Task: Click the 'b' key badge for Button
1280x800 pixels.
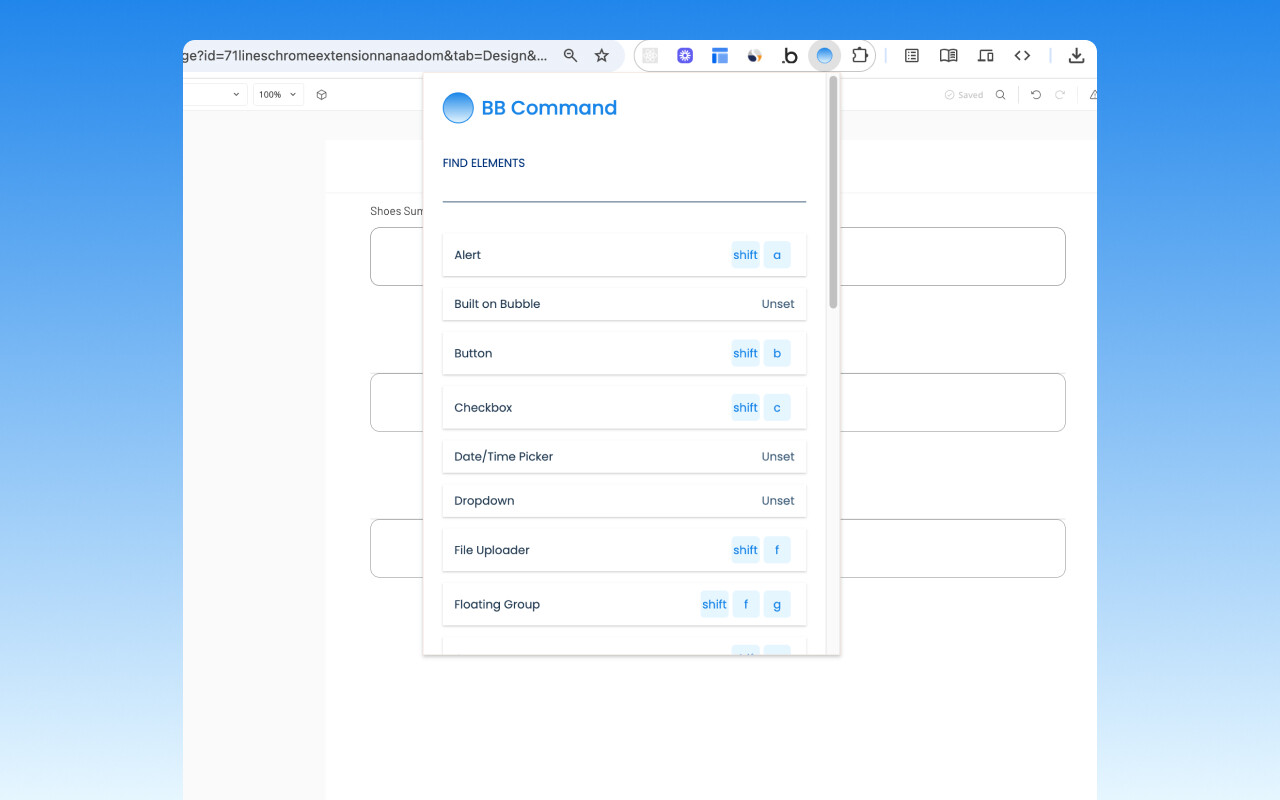Action: pos(777,353)
